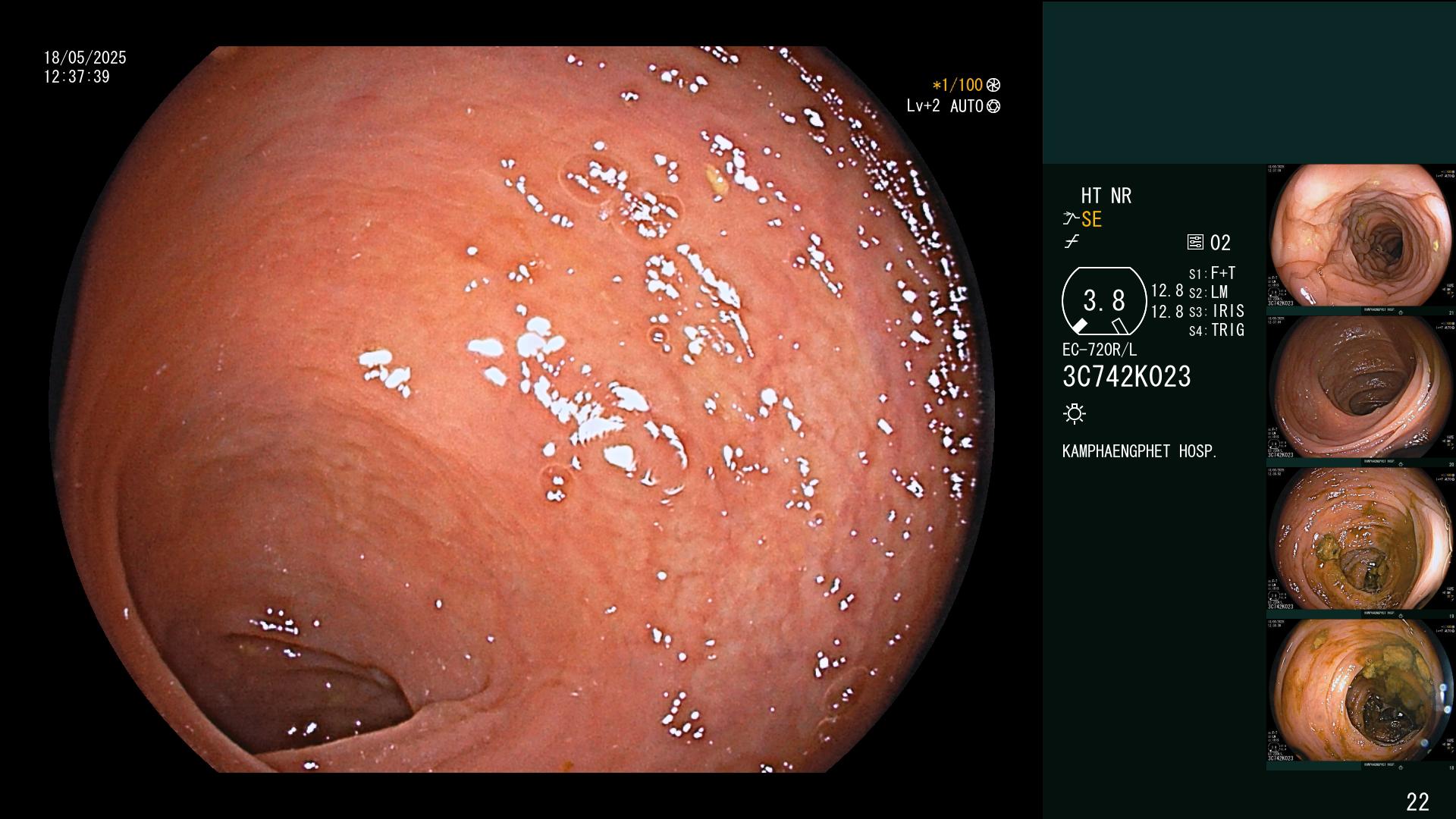Image resolution: width=1456 pixels, height=819 pixels.
Task: Click the shutter speed icon next to 1/100
Action: pos(993,85)
